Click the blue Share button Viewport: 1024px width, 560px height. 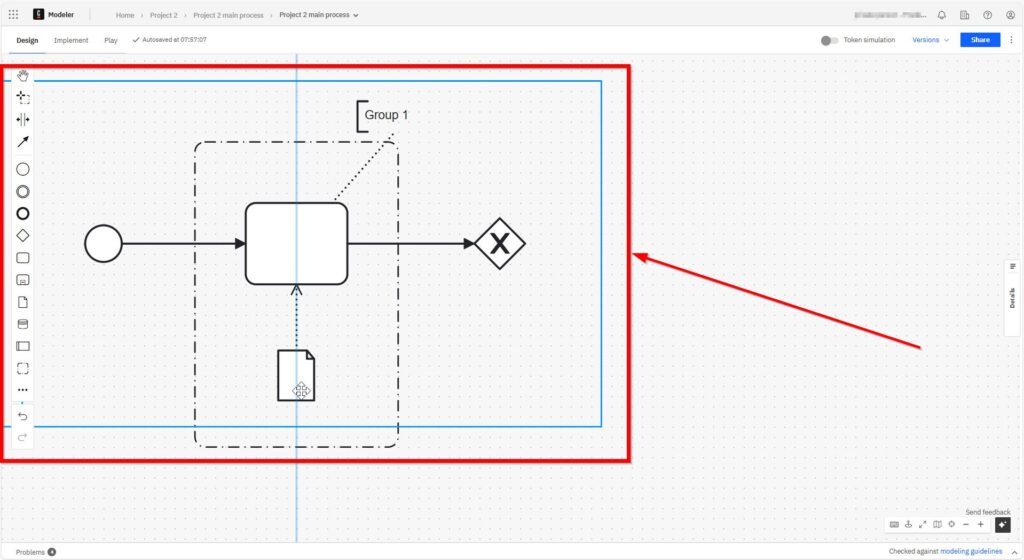[980, 40]
